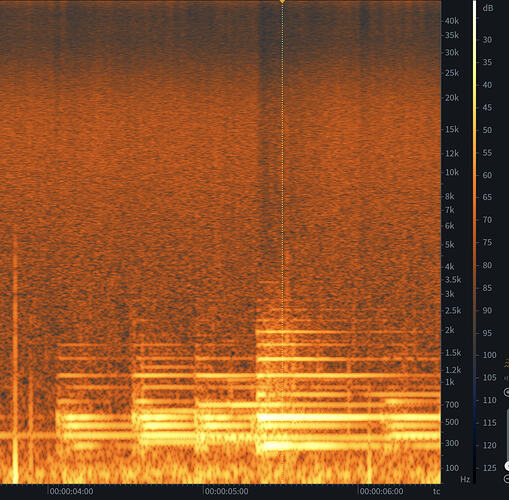Click the 10k mark on the frequency ruler

click(452, 172)
